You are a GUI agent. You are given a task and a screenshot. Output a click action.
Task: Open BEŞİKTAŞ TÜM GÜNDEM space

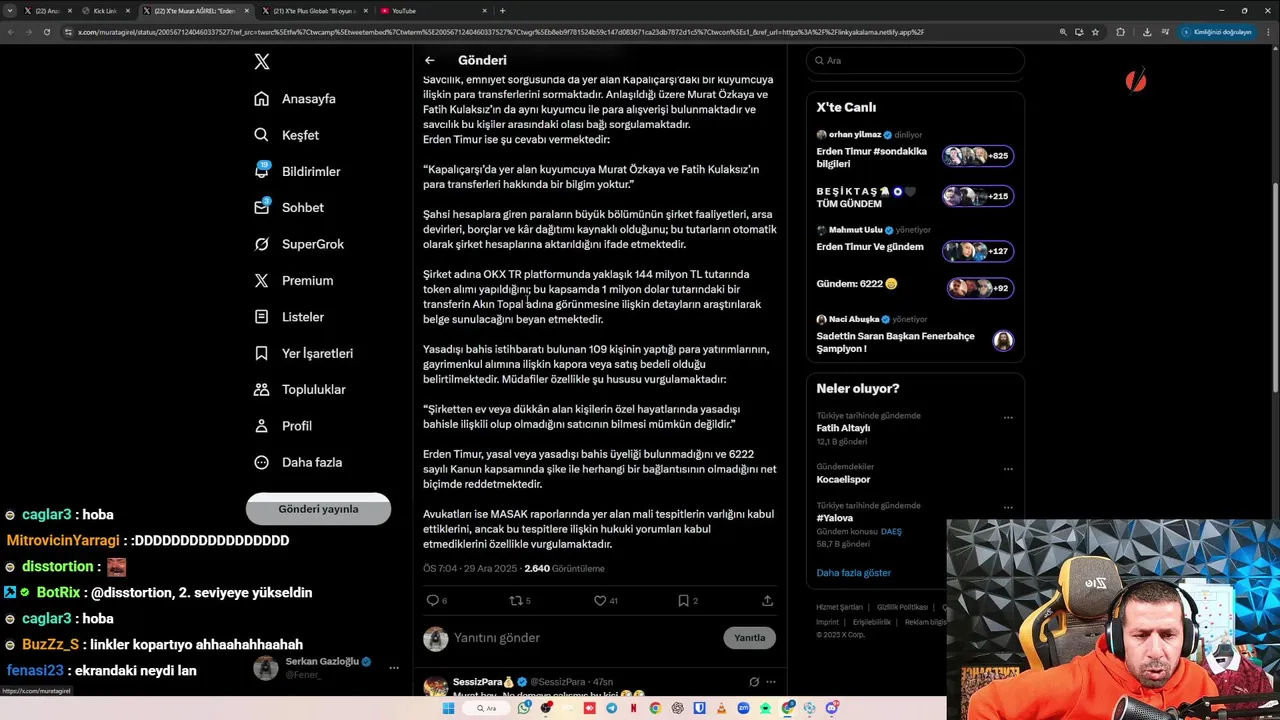click(915, 197)
